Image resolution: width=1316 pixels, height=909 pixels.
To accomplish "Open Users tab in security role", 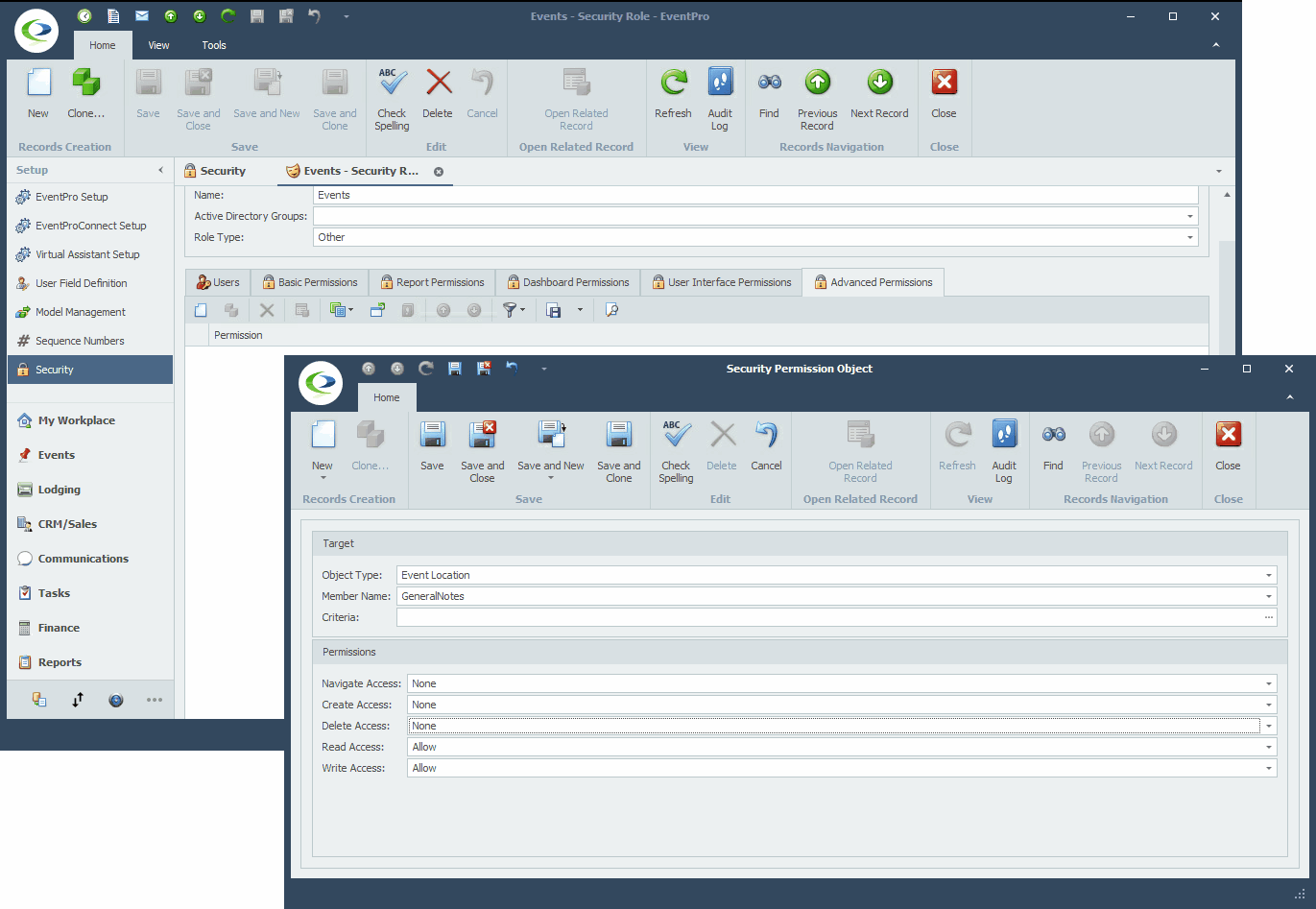I will click(218, 282).
